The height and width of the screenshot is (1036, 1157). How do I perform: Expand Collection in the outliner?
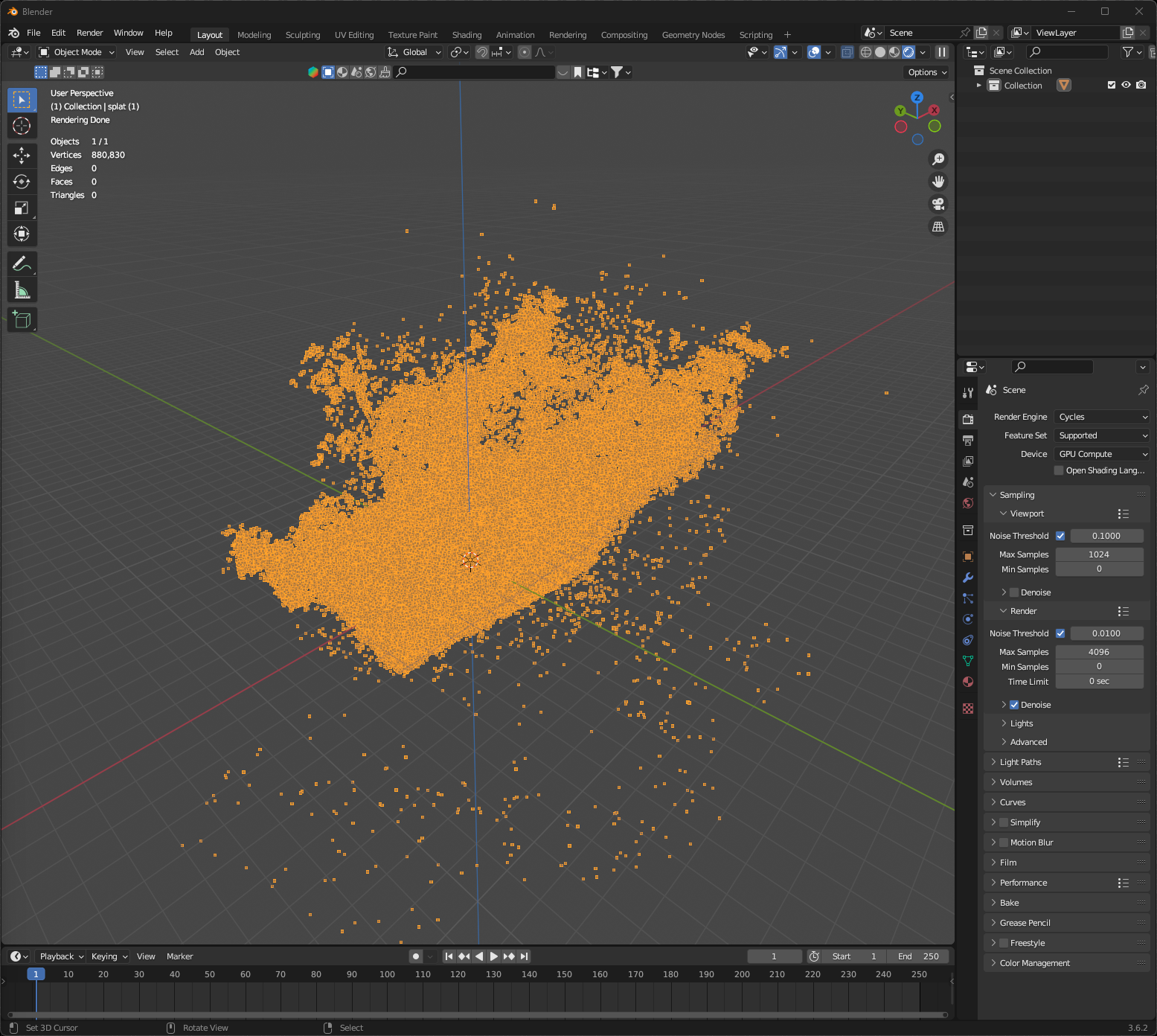pyautogui.click(x=979, y=86)
